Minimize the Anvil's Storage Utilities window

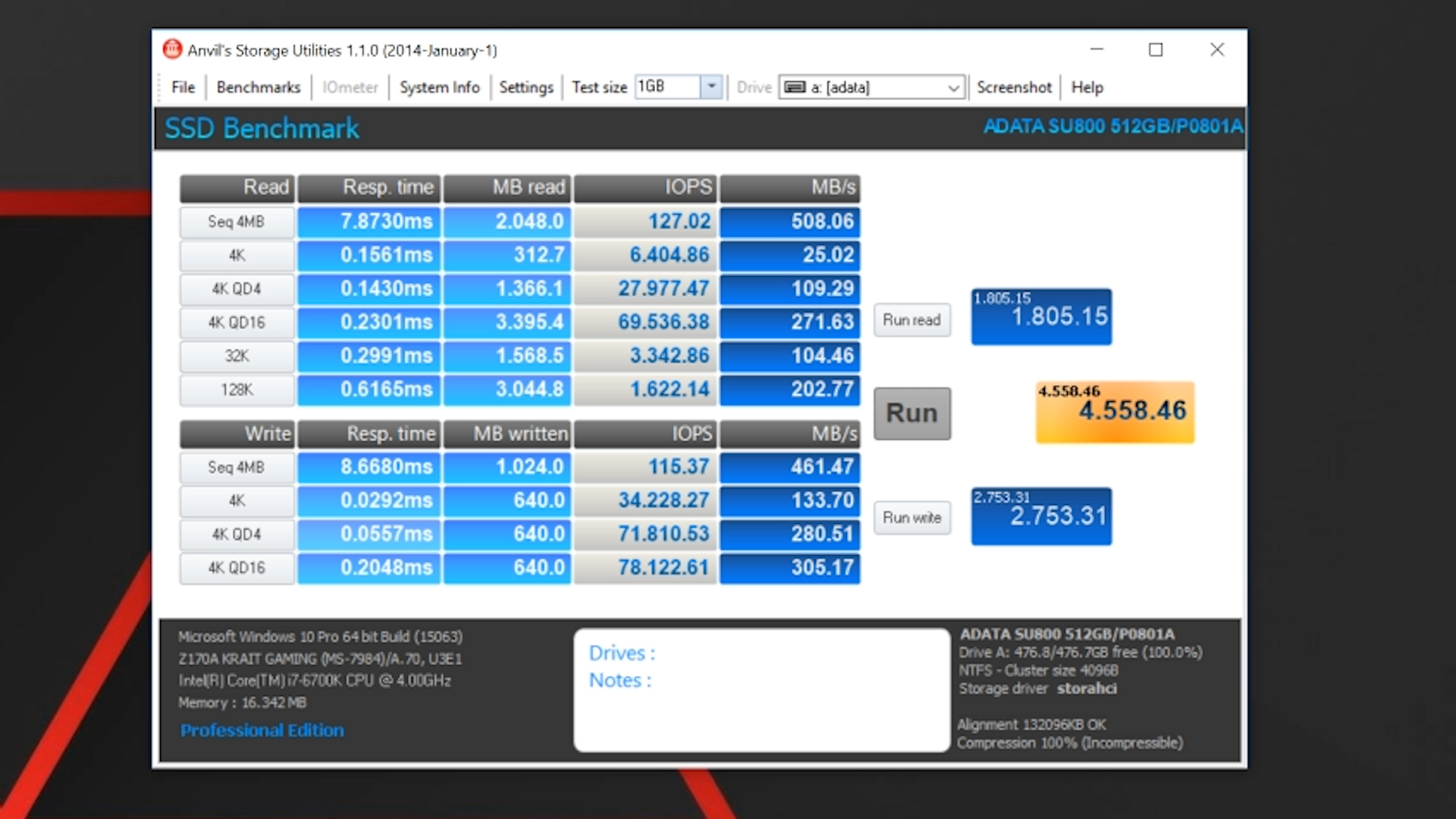(x=1097, y=49)
